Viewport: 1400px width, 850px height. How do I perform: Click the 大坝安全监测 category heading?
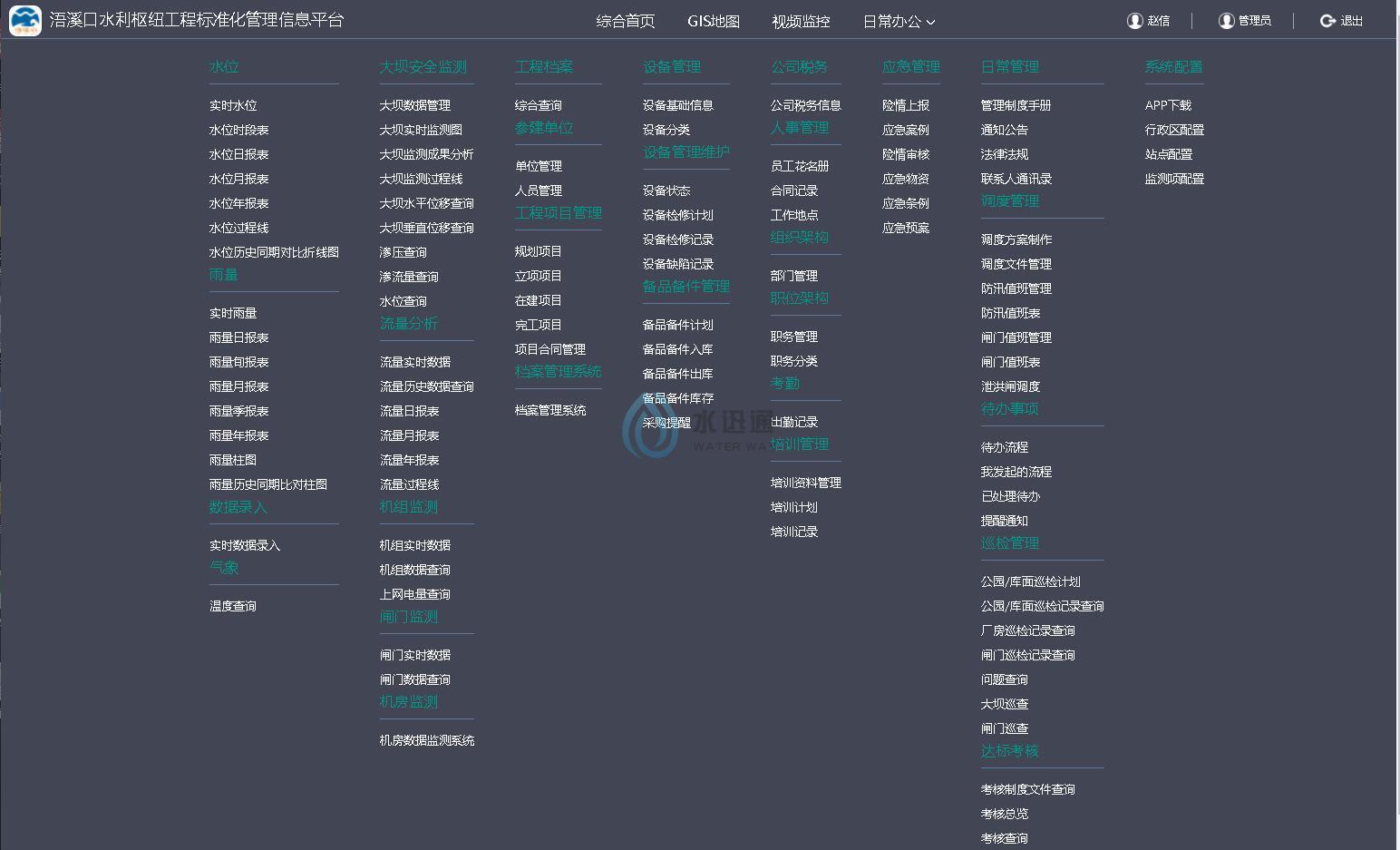coord(423,66)
